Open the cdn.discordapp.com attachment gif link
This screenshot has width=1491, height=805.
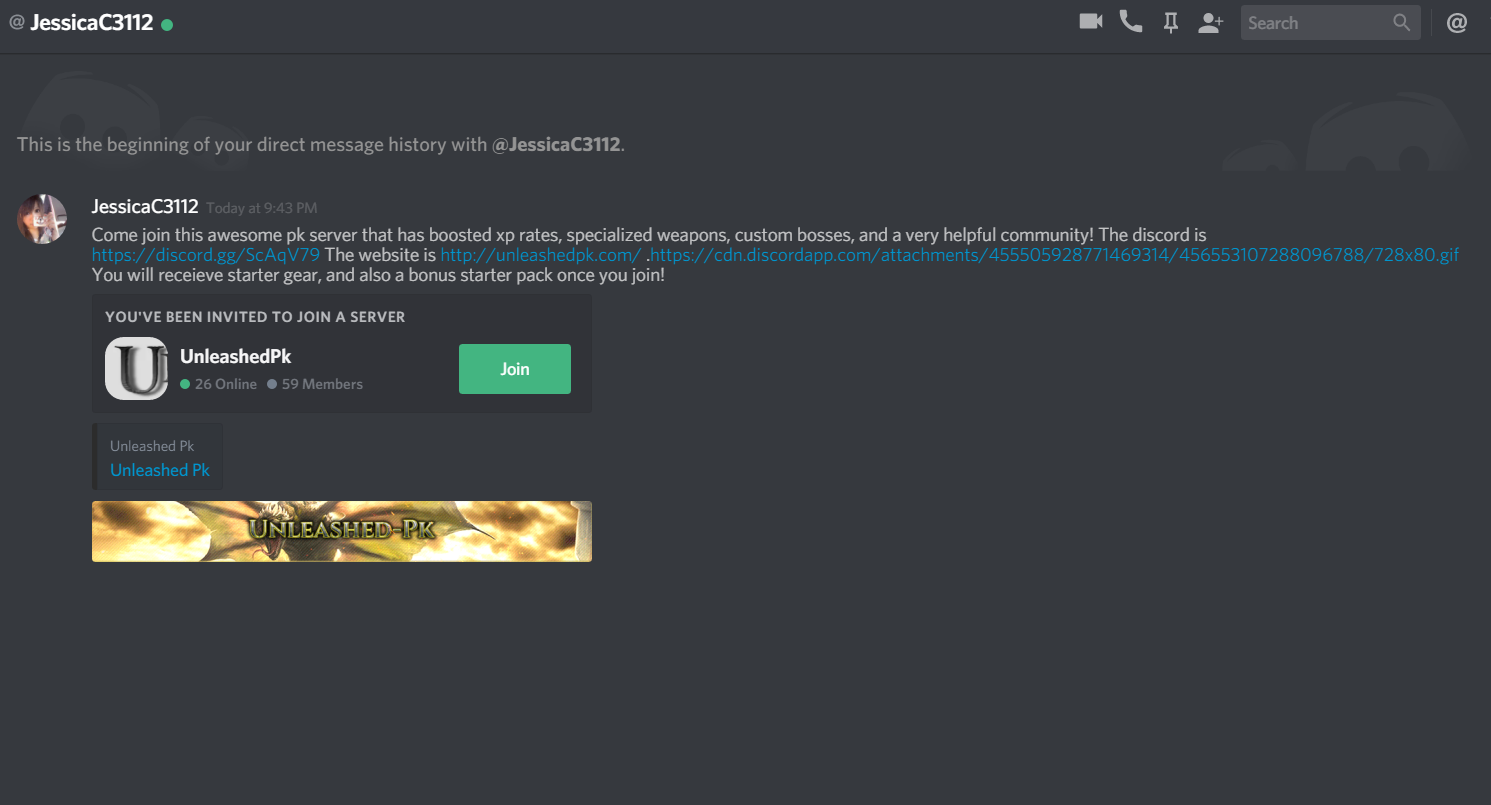coord(1055,255)
